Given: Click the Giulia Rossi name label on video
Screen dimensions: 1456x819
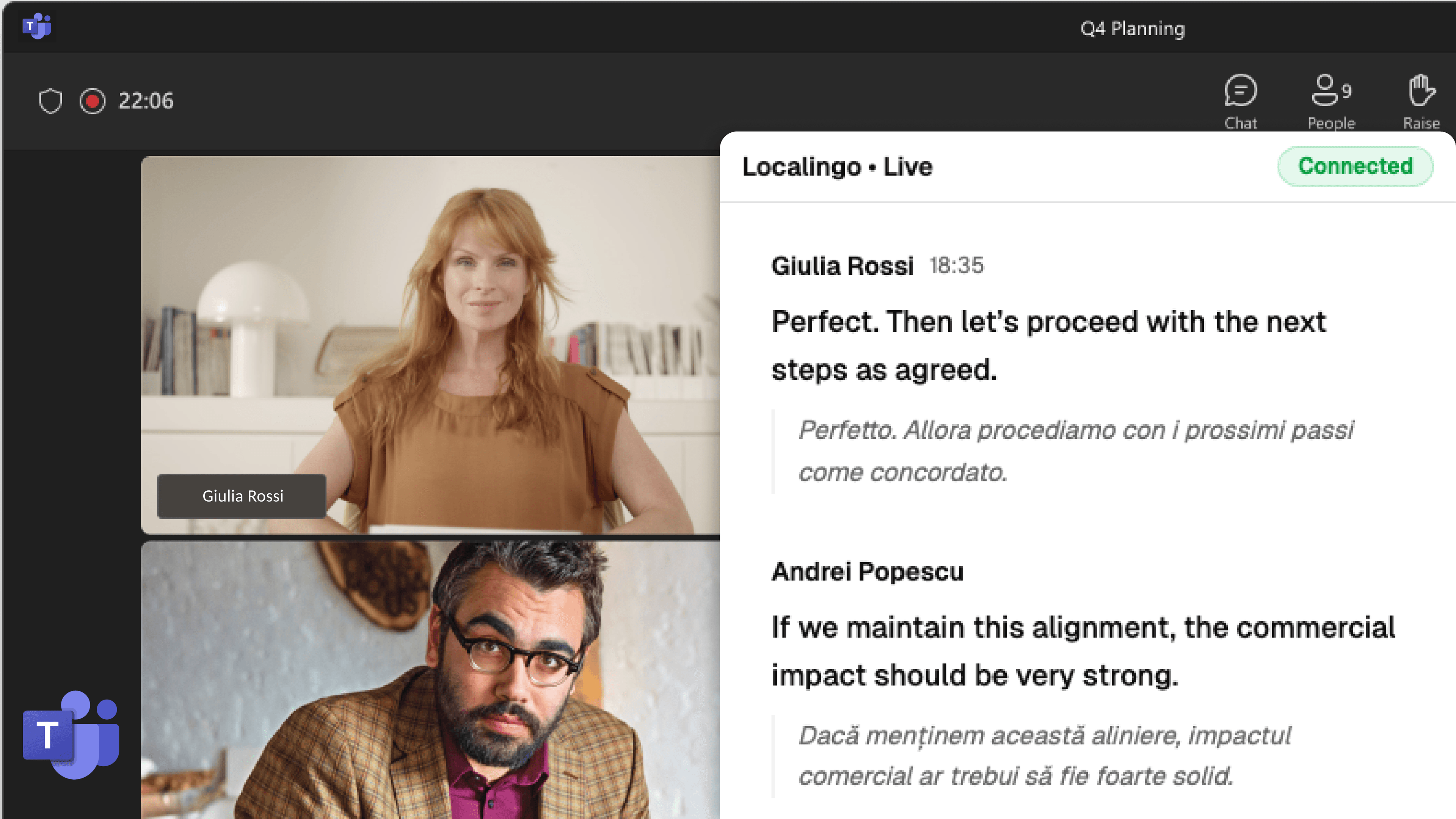Looking at the screenshot, I should click(x=242, y=496).
